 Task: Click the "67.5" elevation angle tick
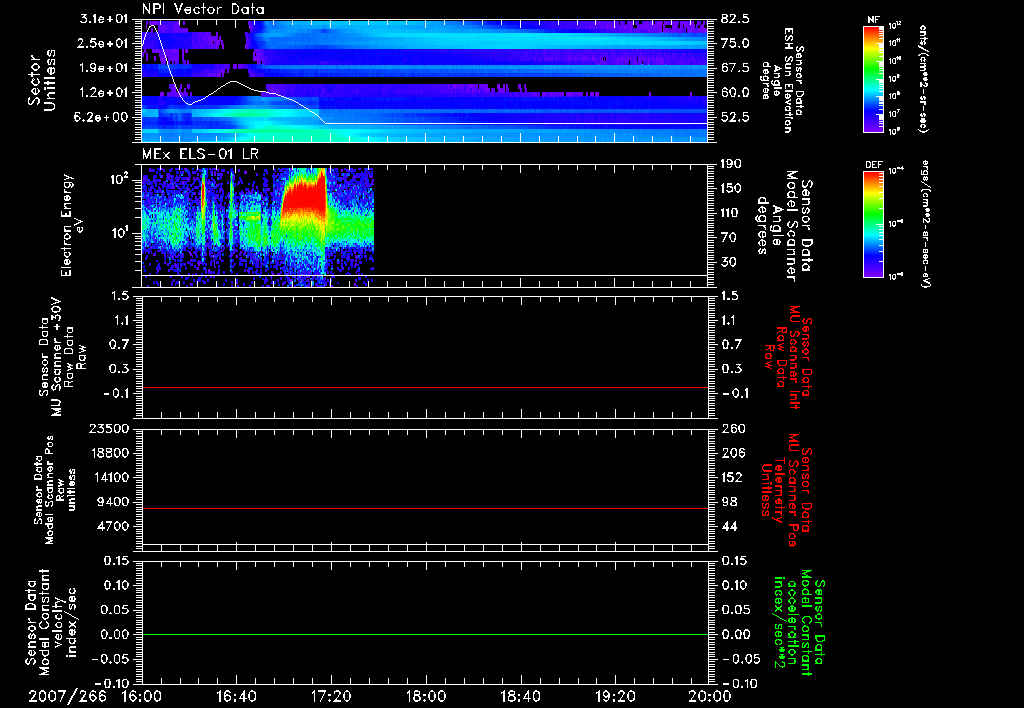coord(735,68)
